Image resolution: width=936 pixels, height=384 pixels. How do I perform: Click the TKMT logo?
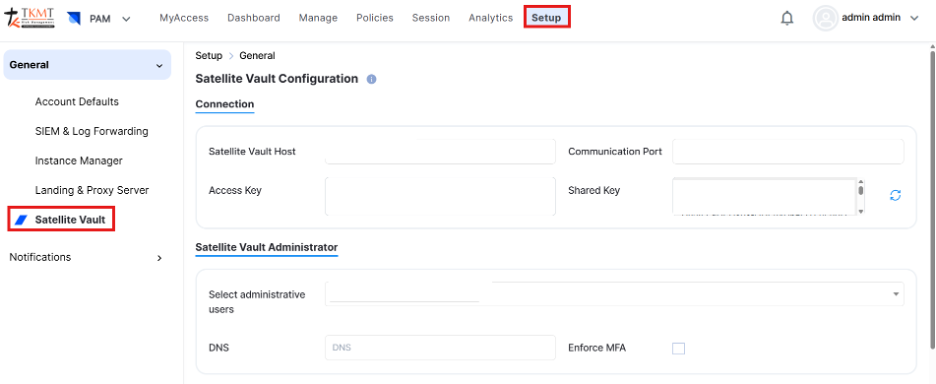click(x=30, y=17)
